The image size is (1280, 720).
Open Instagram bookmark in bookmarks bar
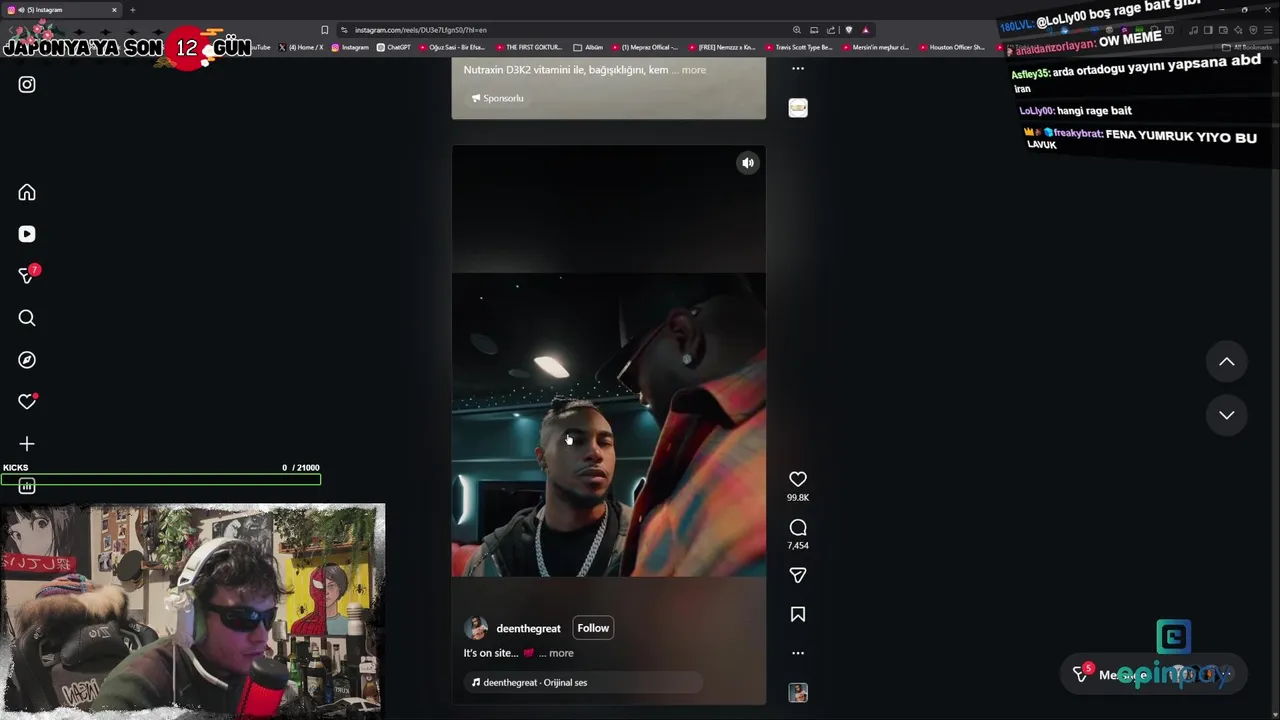[x=350, y=47]
